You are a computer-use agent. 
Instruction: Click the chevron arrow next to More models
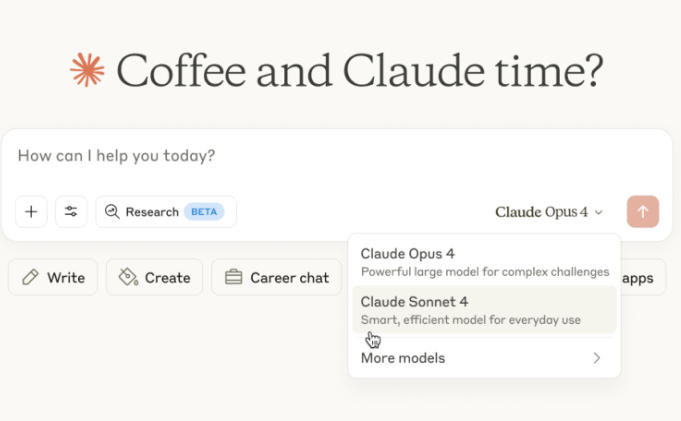tap(597, 358)
